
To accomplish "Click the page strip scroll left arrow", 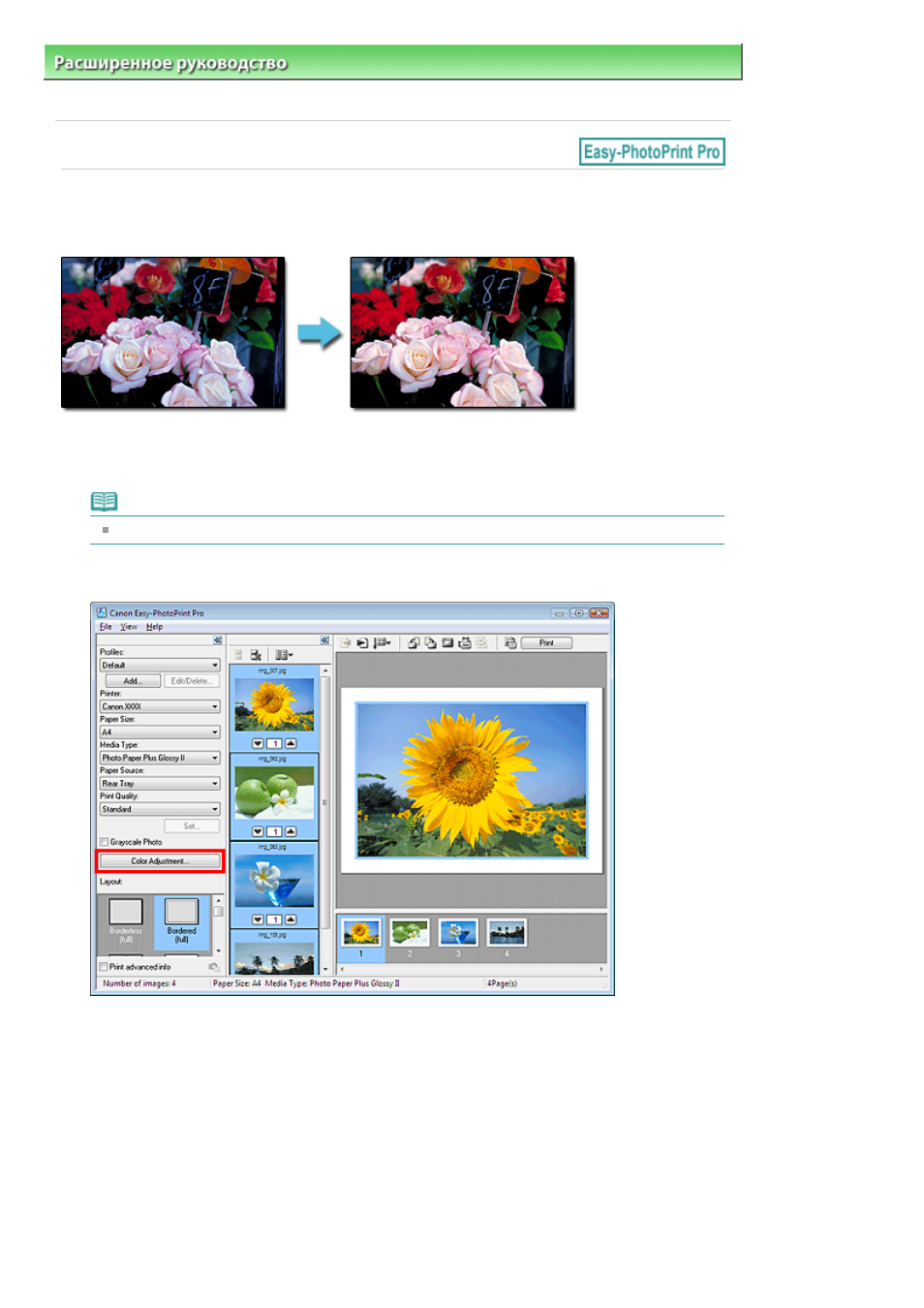I will click(x=340, y=969).
